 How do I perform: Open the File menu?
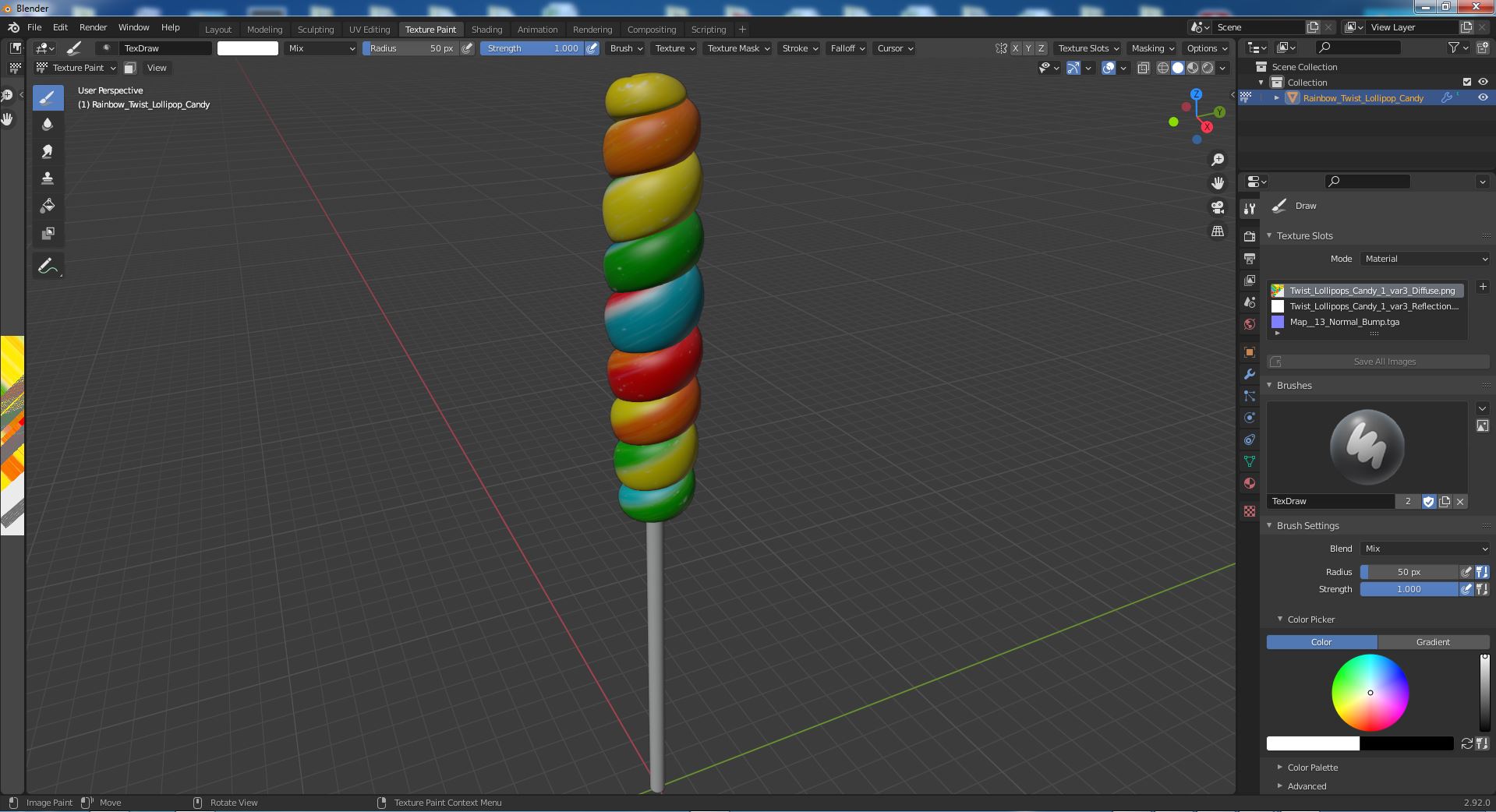click(x=34, y=27)
